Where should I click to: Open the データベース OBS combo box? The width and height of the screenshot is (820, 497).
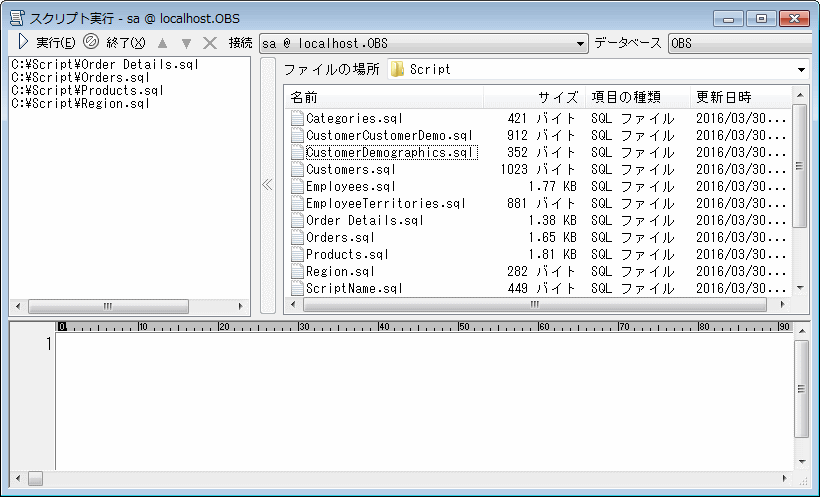(x=740, y=44)
